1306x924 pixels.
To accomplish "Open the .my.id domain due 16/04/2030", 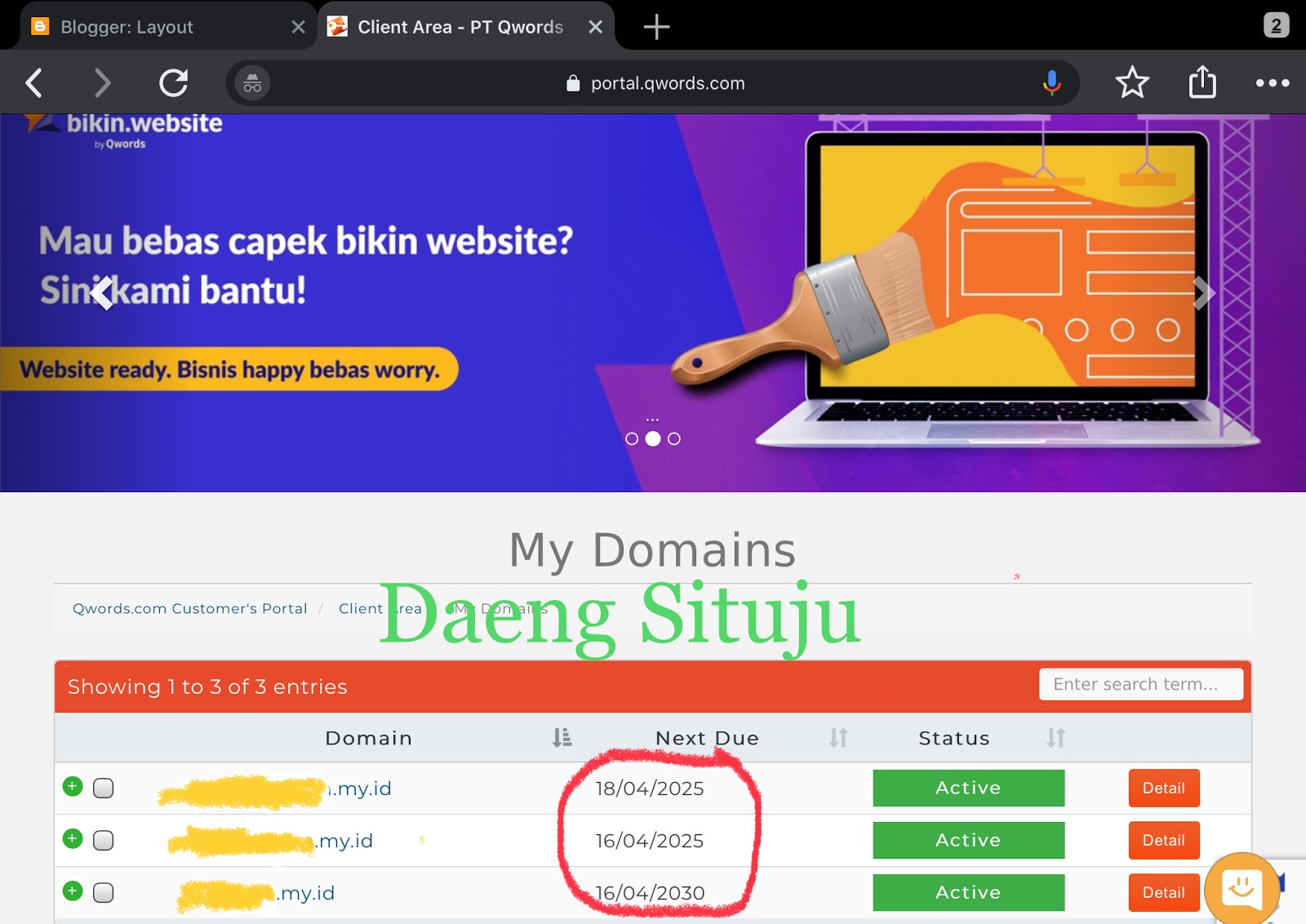I will click(256, 894).
